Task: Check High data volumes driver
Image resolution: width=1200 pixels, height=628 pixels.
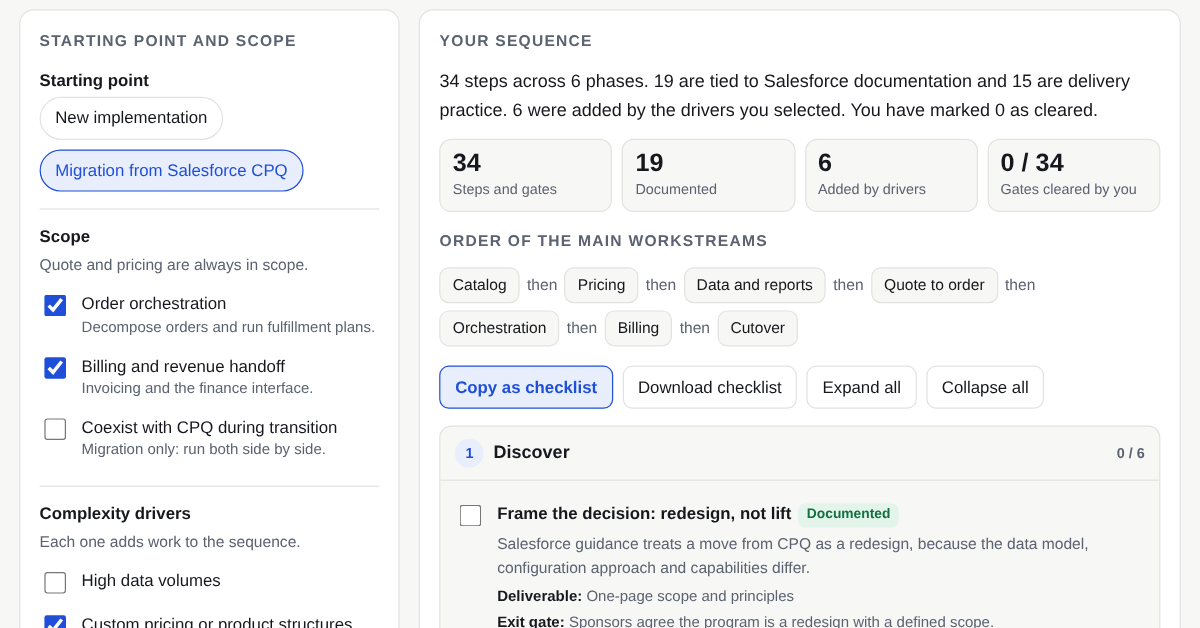Action: pyautogui.click(x=55, y=582)
